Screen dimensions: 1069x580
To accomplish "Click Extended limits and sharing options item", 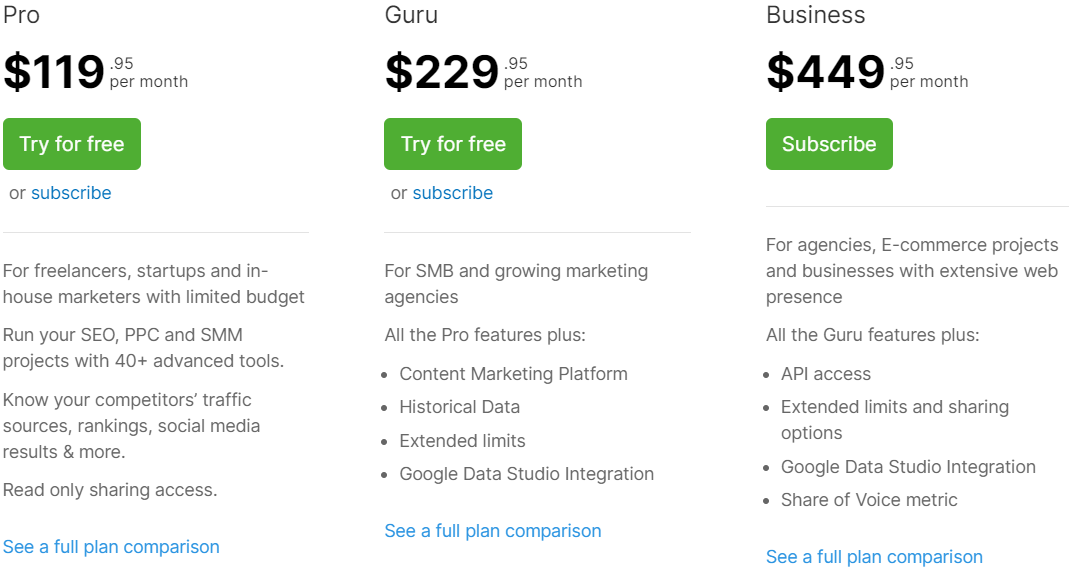I will coord(894,407).
